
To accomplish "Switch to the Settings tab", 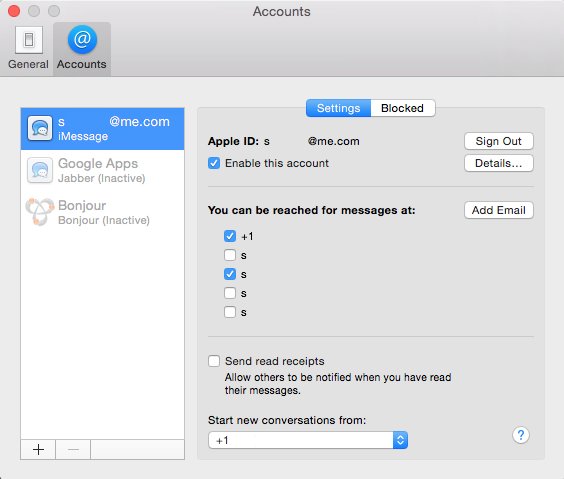I will (338, 108).
